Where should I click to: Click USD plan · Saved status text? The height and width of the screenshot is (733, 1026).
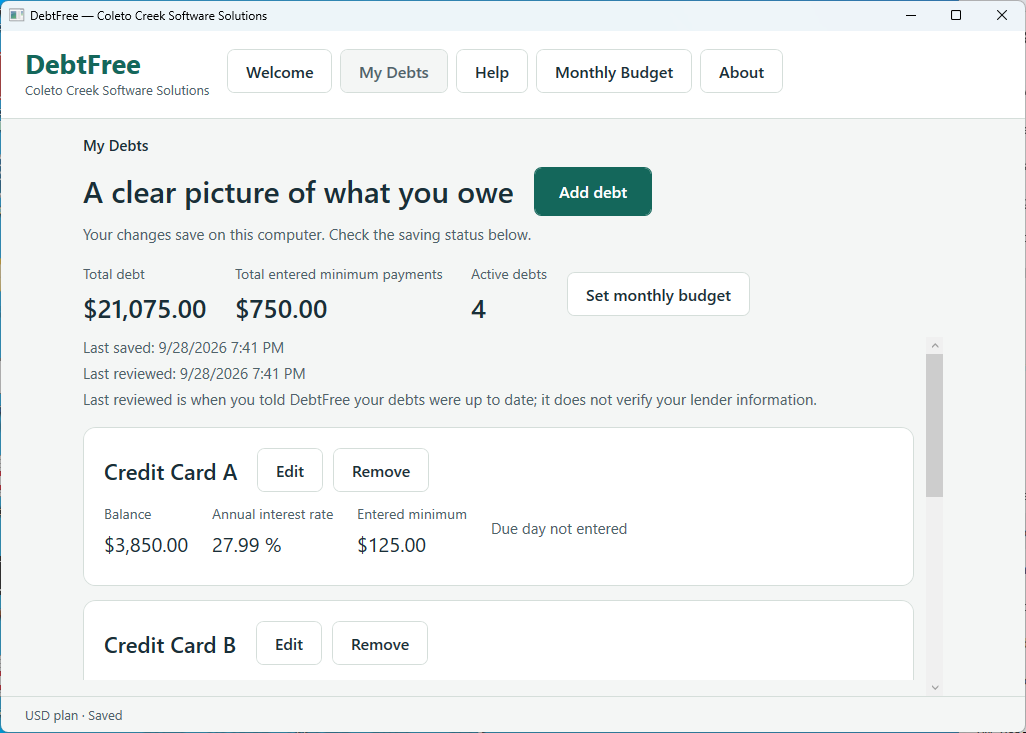coord(73,715)
